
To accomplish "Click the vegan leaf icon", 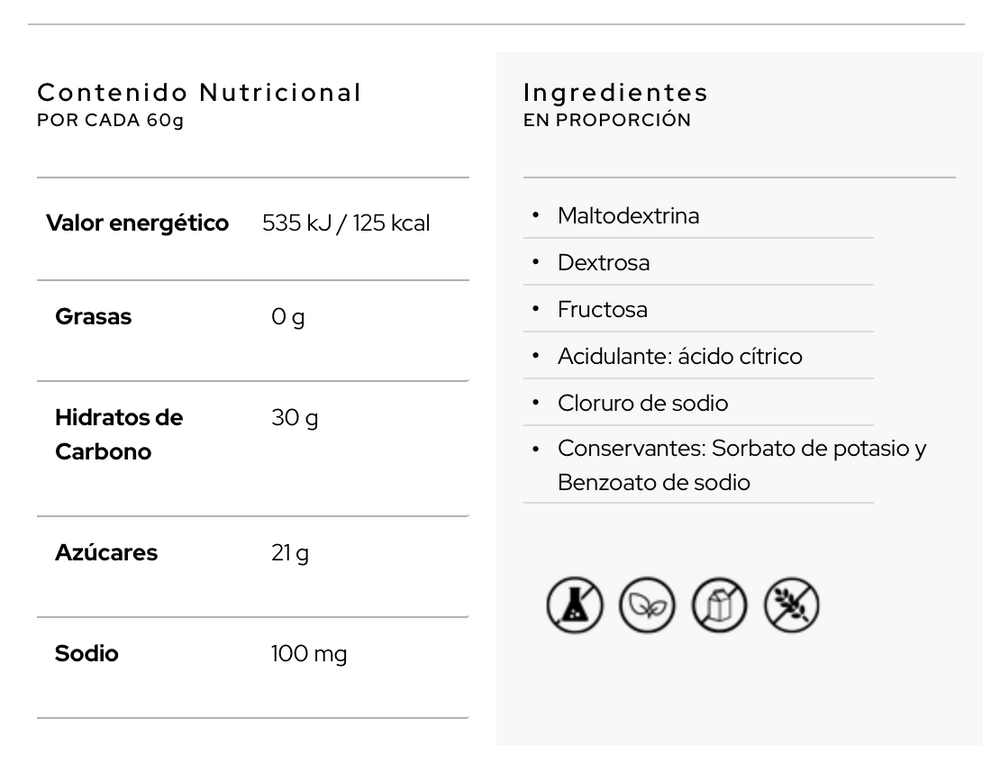I will 647,606.
